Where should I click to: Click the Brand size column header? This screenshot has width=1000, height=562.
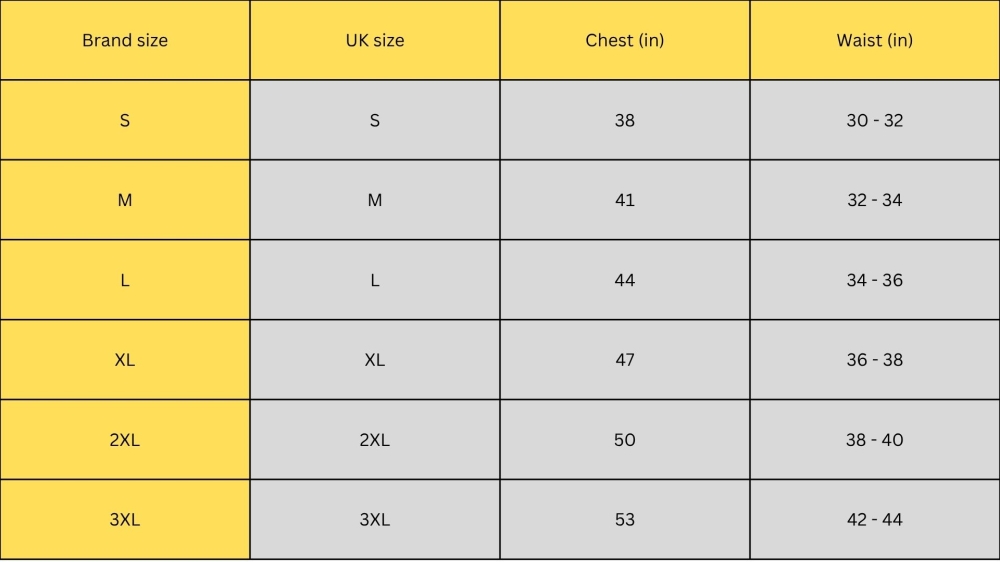[125, 41]
